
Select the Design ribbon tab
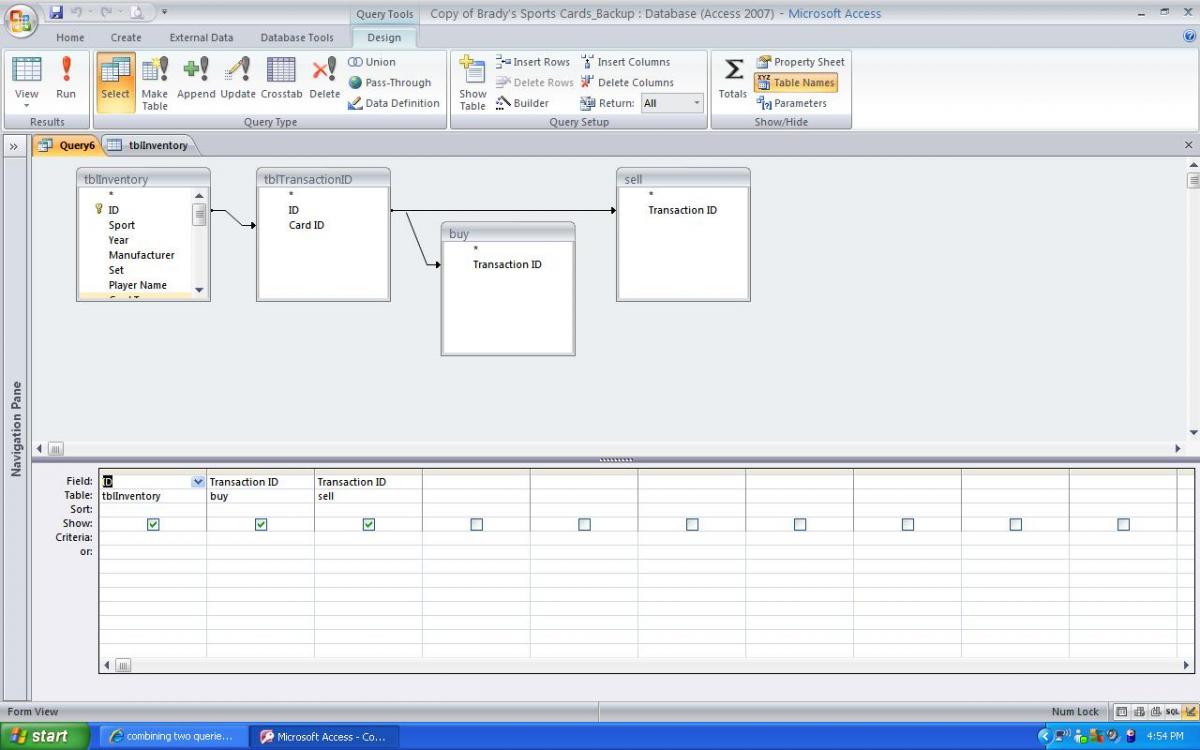coord(384,37)
